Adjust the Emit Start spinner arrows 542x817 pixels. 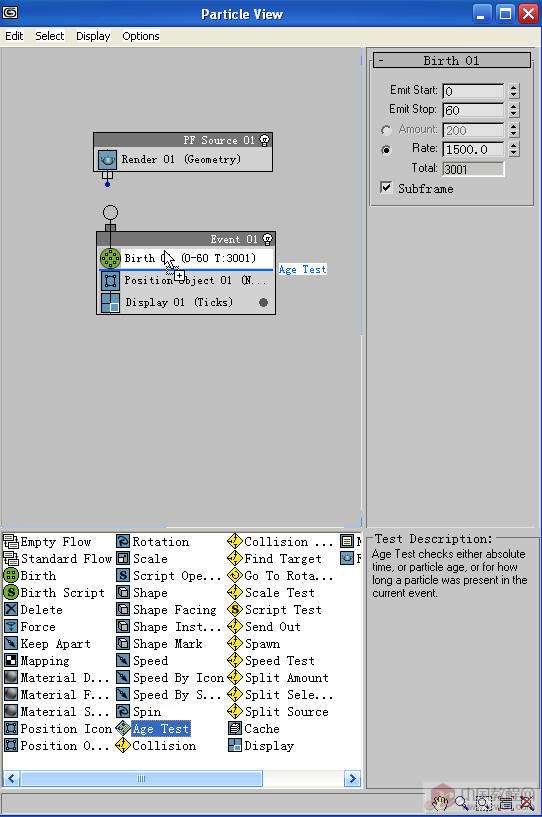(514, 91)
